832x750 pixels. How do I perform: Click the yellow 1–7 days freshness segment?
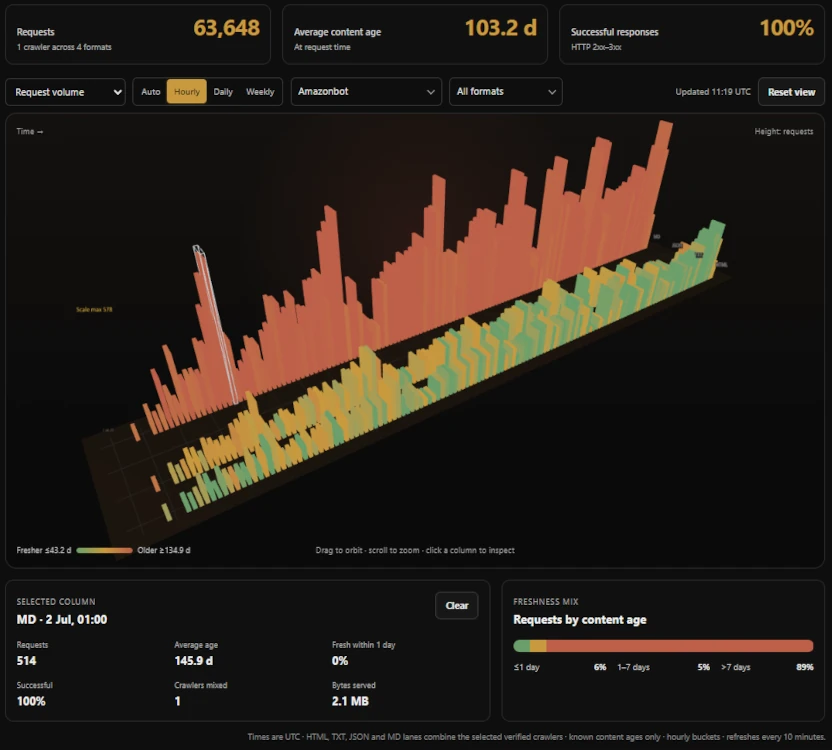click(x=538, y=645)
